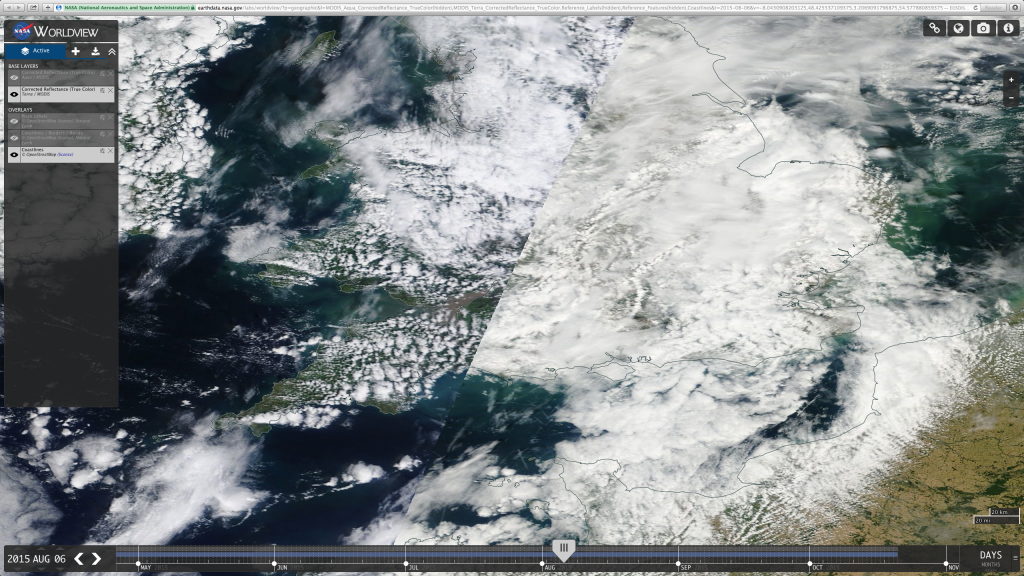Click the timeline date slider handle
Screen dimensions: 1024x576
coord(564,550)
